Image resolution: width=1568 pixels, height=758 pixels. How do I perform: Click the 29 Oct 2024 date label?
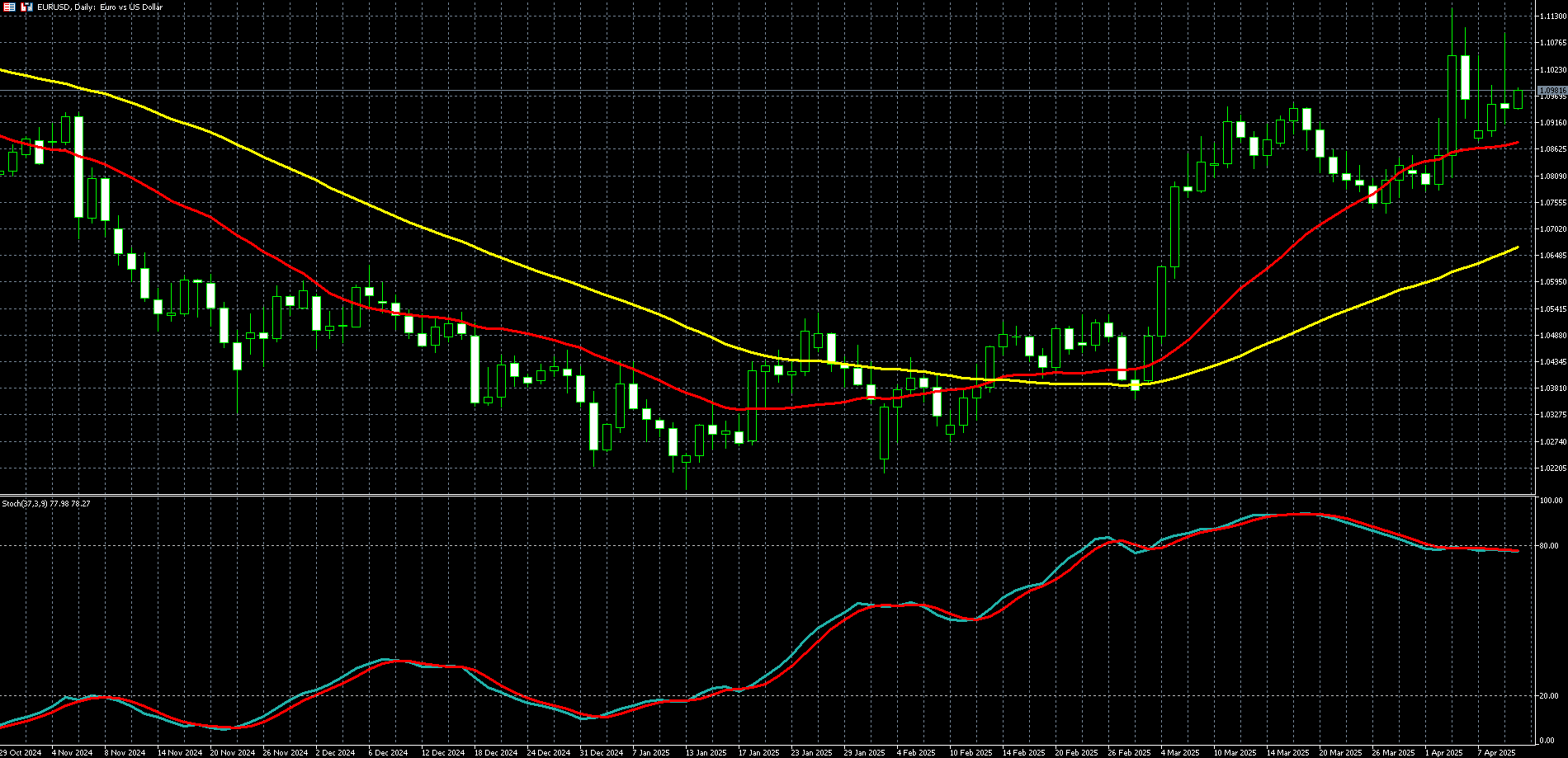click(21, 752)
